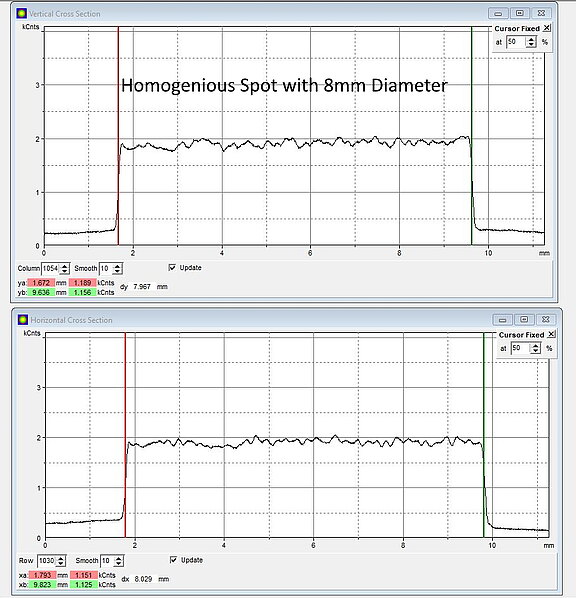Toggle Update checkbox in Horizontal Cross Section
Viewport: 576px width, 598px height.
173,559
